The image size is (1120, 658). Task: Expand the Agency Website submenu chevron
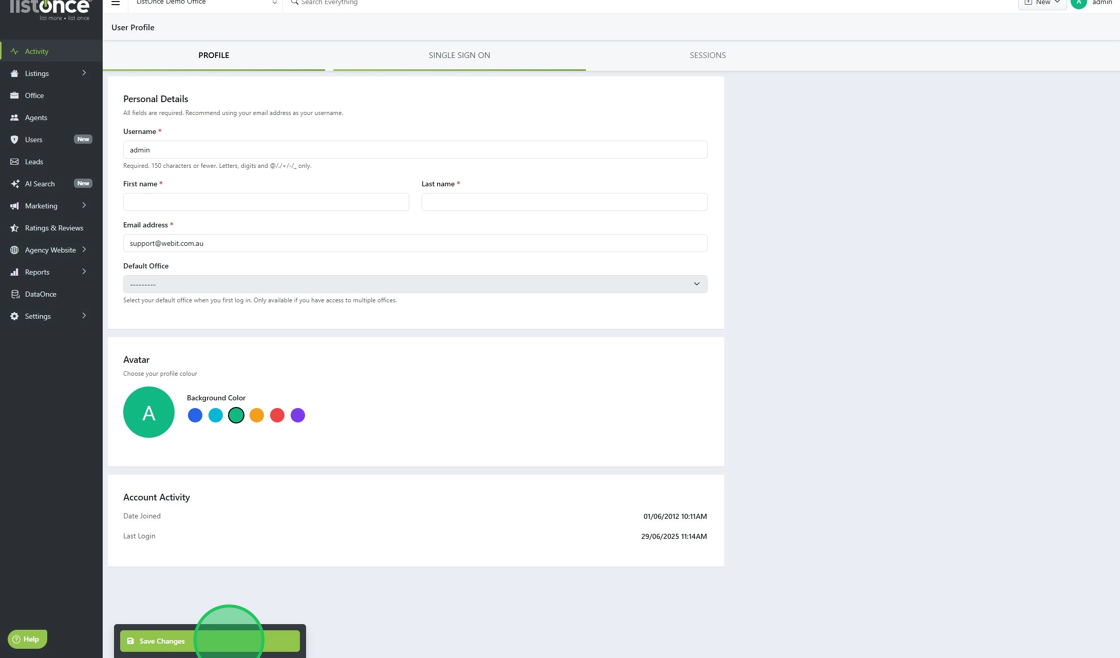[x=84, y=250]
